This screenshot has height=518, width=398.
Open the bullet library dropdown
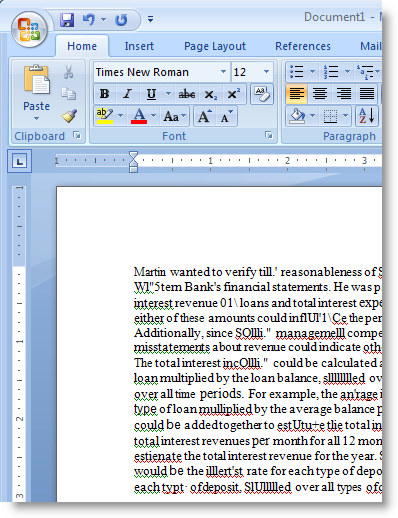point(312,71)
